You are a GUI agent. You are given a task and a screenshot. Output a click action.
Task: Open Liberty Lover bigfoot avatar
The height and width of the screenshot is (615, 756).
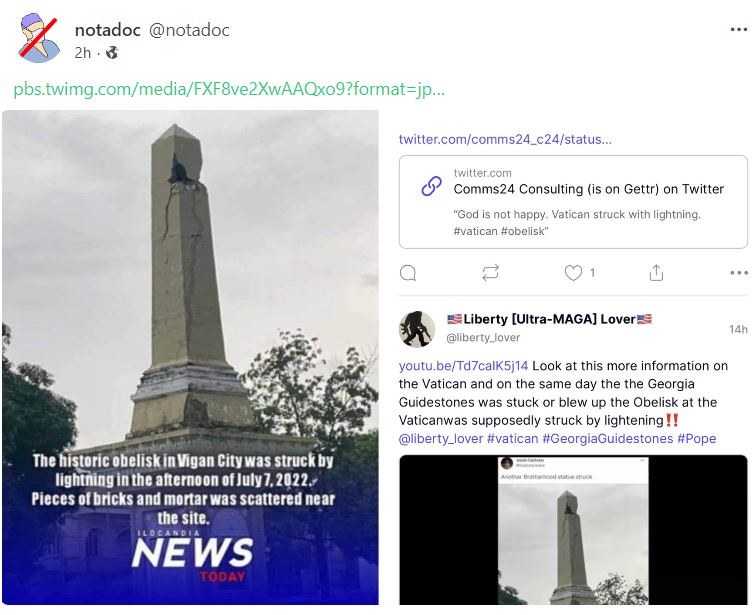[417, 329]
